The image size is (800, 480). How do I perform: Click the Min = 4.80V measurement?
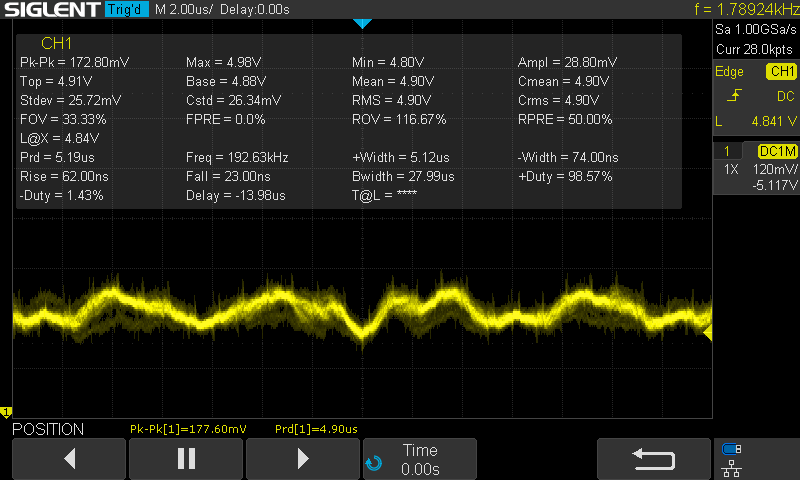coord(388,62)
